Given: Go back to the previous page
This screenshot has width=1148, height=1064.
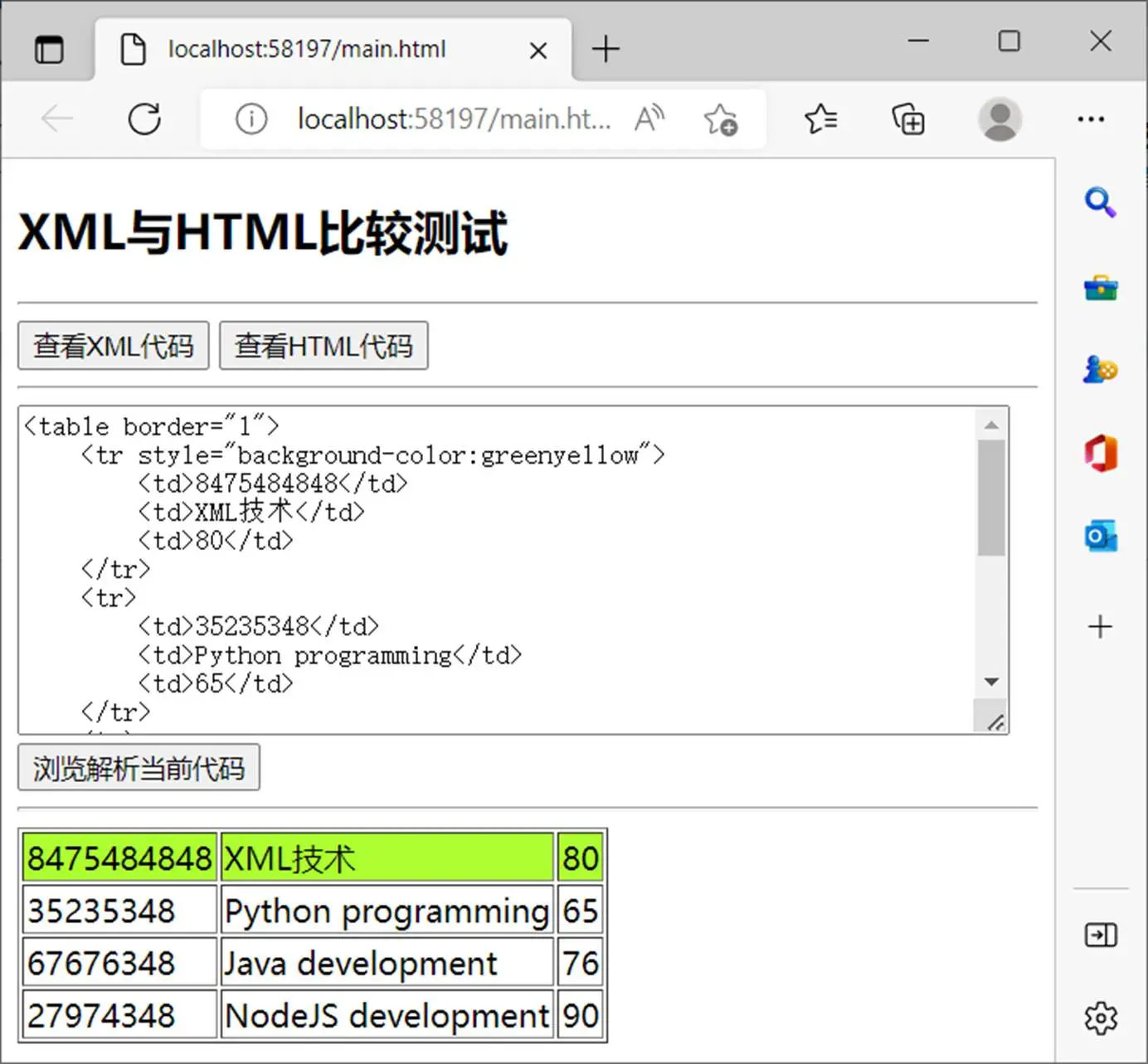Looking at the screenshot, I should [x=58, y=119].
